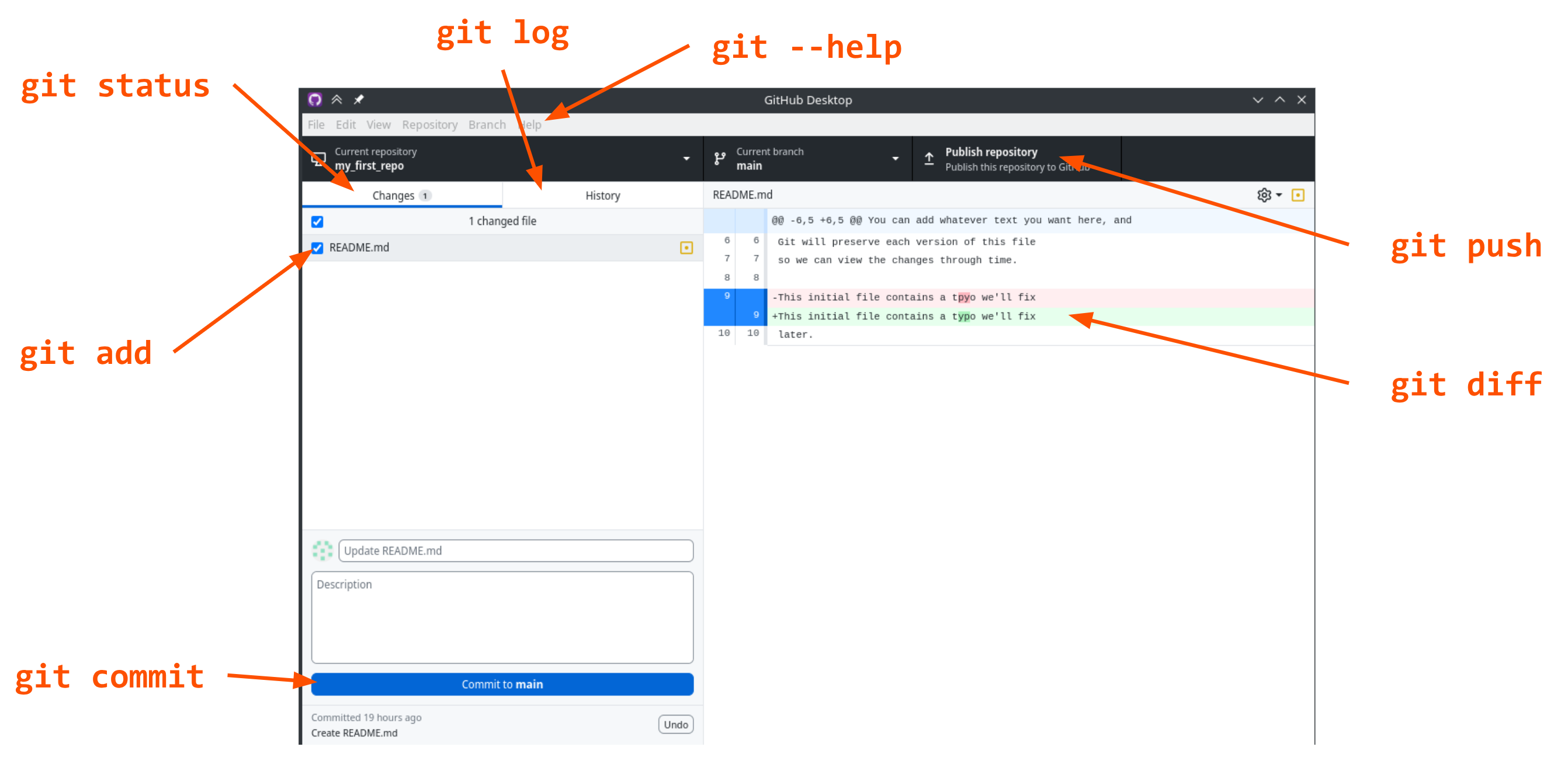1568x771 pixels.
Task: Click the '1 changed file' label
Action: [502, 221]
